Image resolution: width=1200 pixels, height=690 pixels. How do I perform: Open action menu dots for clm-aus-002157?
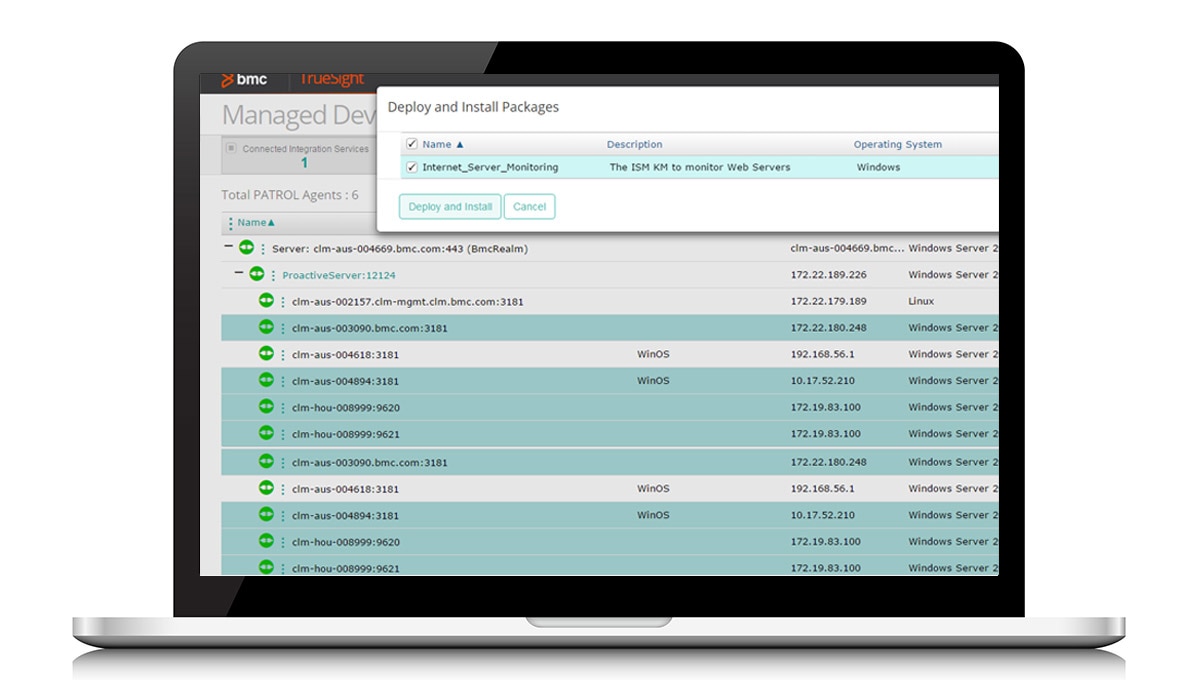click(x=283, y=302)
